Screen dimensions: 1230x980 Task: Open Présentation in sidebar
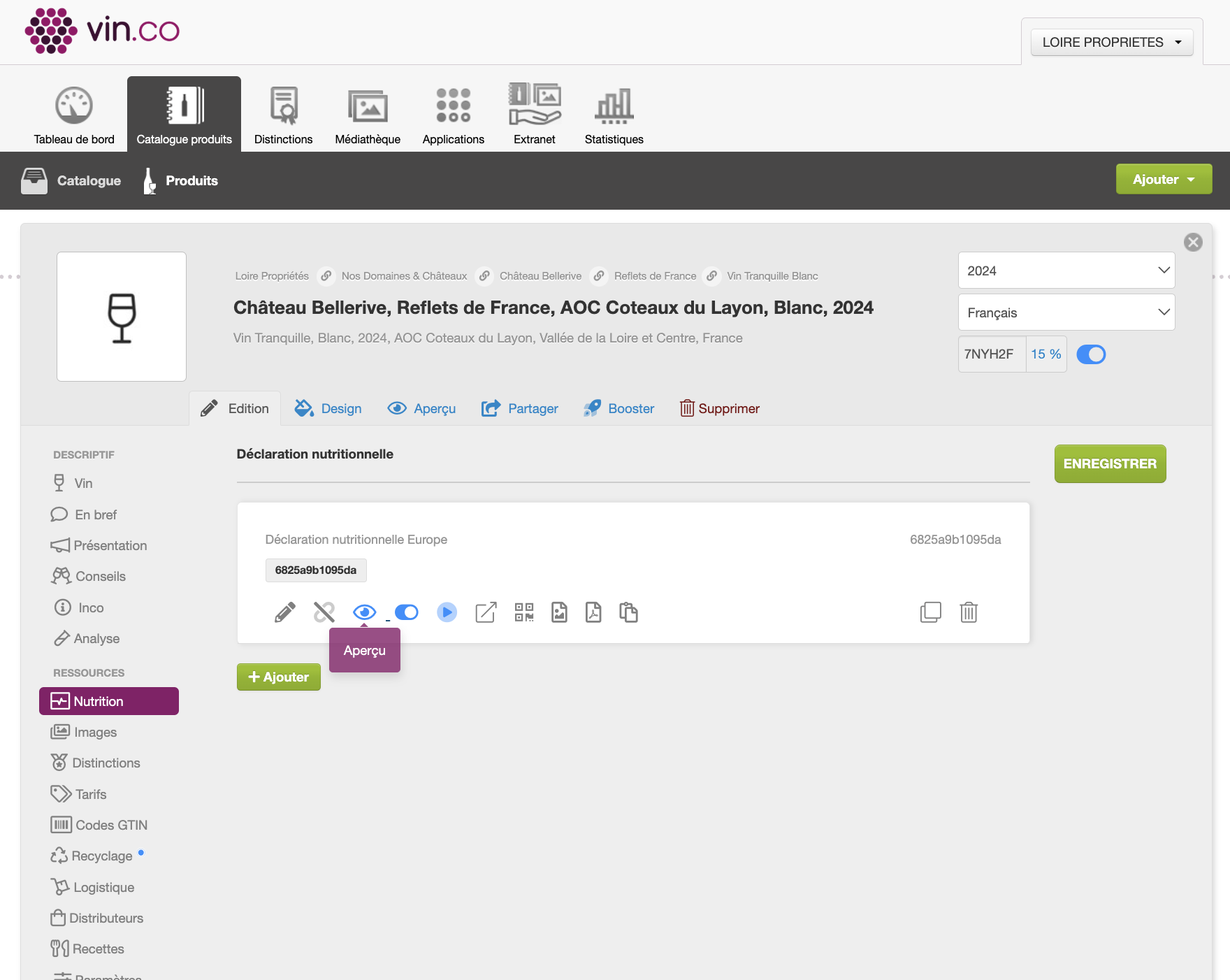[99, 545]
